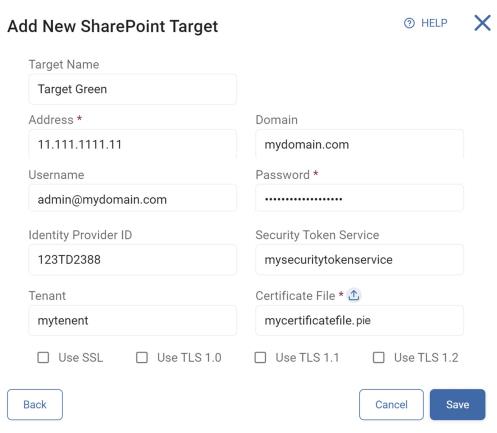497x433 pixels.
Task: Select the Domain text field
Action: (x=359, y=144)
